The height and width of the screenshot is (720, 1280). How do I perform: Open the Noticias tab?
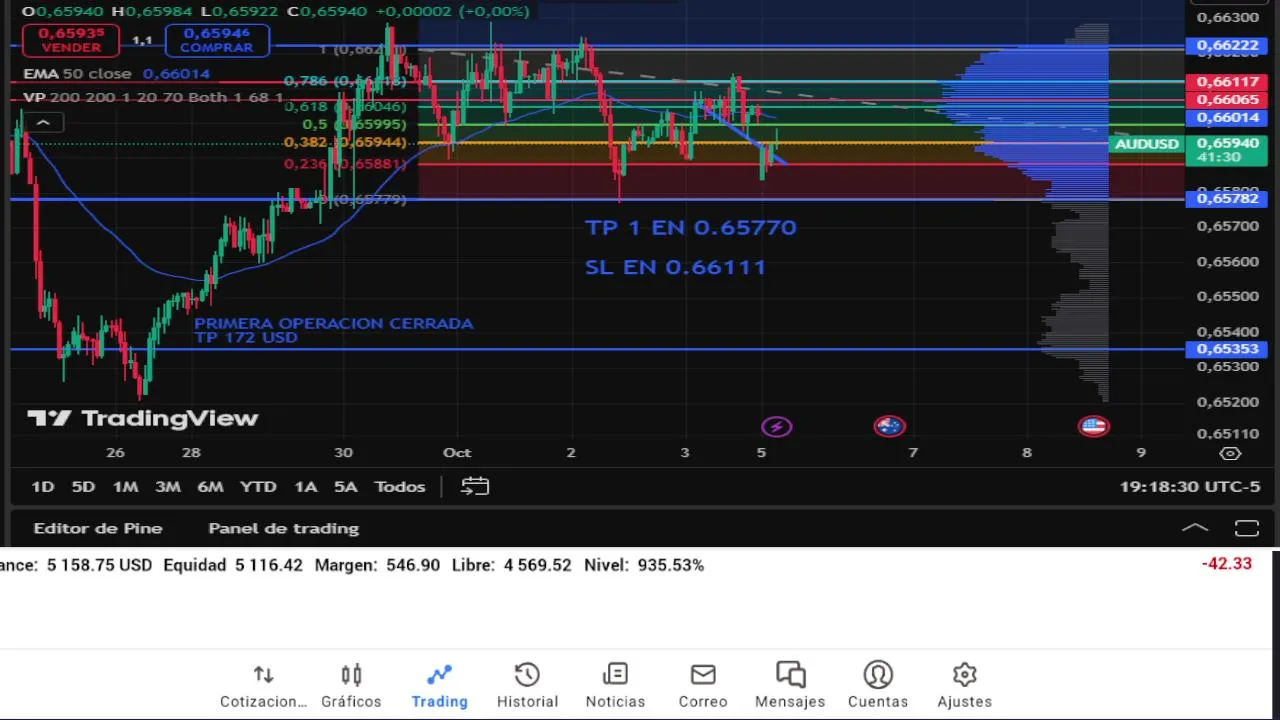(x=615, y=686)
